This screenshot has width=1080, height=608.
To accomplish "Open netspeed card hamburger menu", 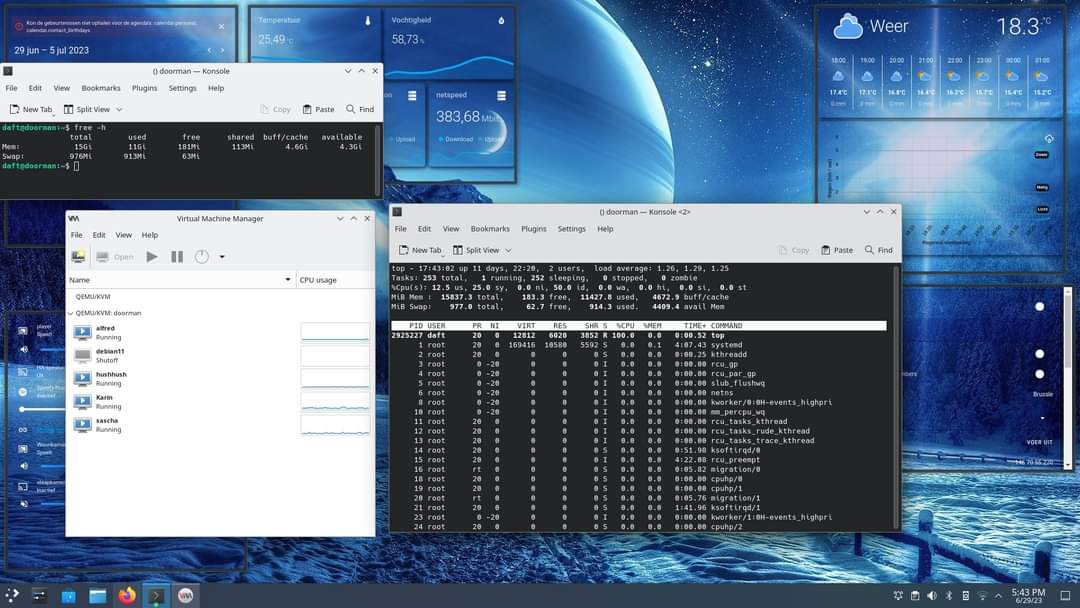I will (x=501, y=96).
